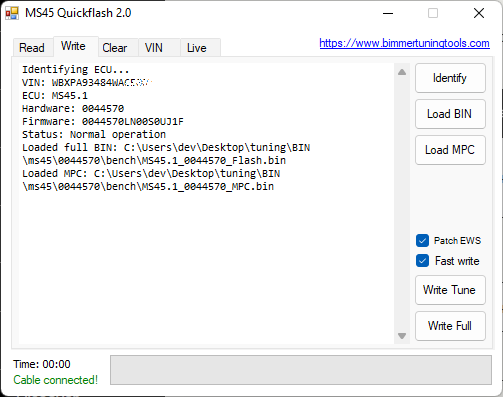Disable the Patch EWS checkbox
The width and height of the screenshot is (503, 397).
click(x=422, y=241)
